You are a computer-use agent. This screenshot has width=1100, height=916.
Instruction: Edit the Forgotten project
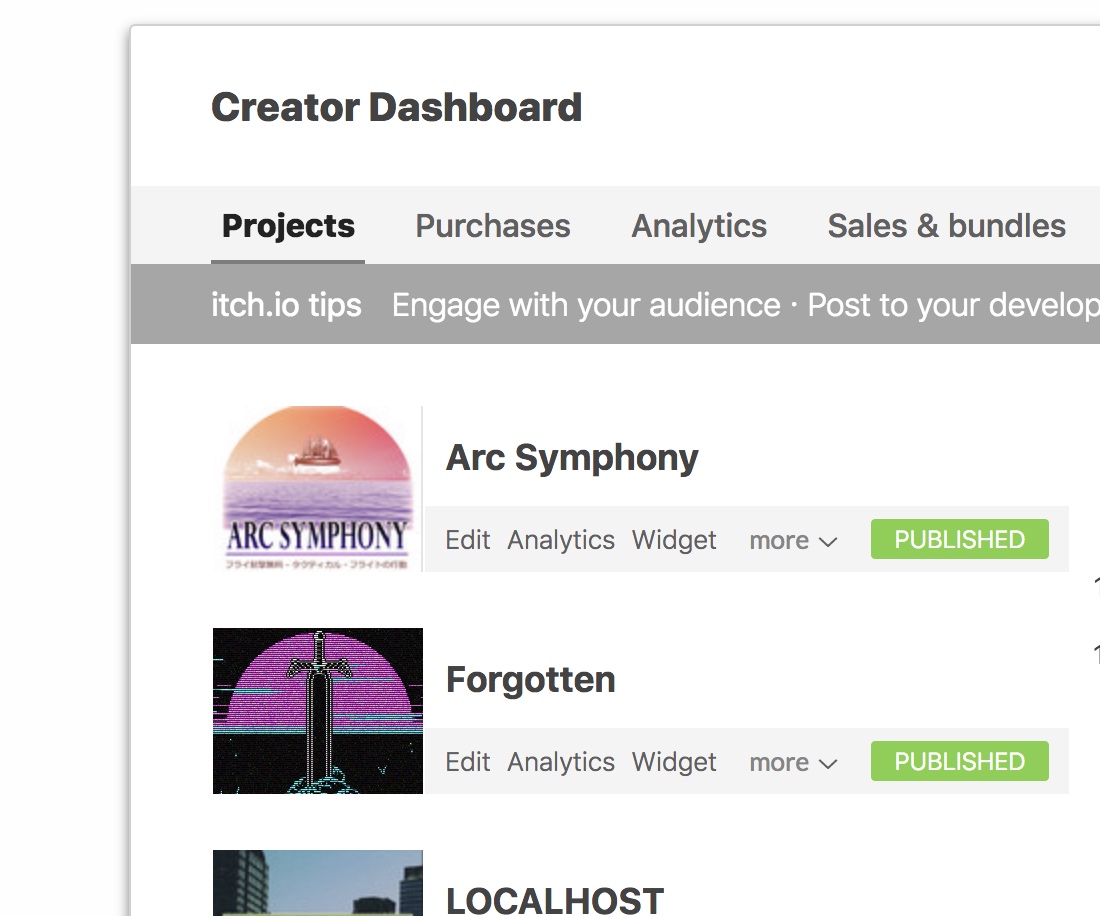(468, 762)
